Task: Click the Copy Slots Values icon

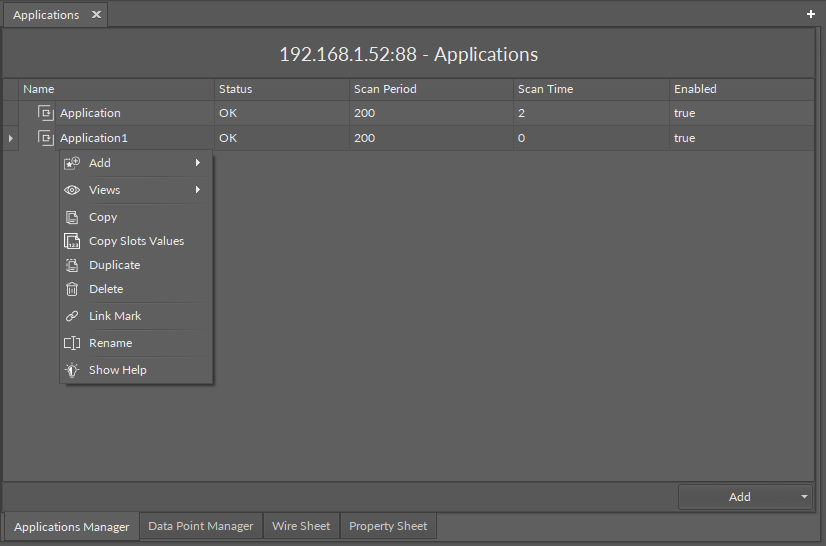Action: [72, 241]
